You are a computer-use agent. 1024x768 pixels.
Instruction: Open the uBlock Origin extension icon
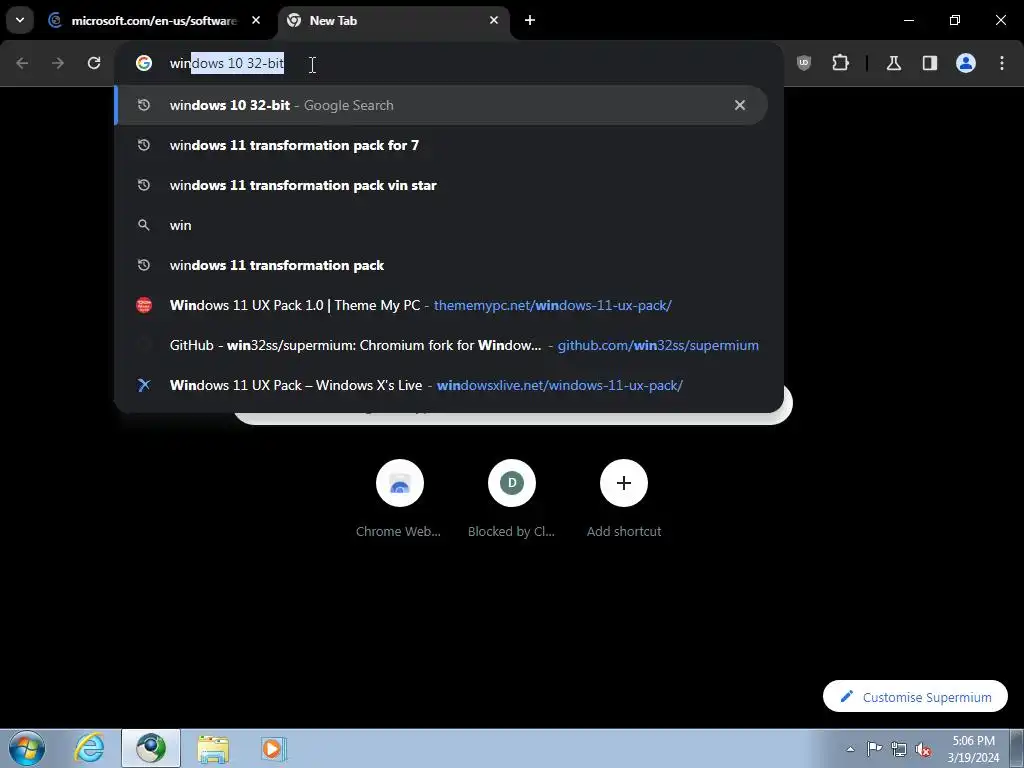point(804,63)
